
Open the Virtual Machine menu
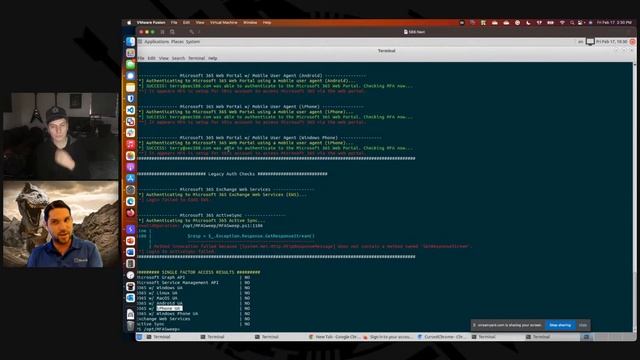pyautogui.click(x=223, y=22)
